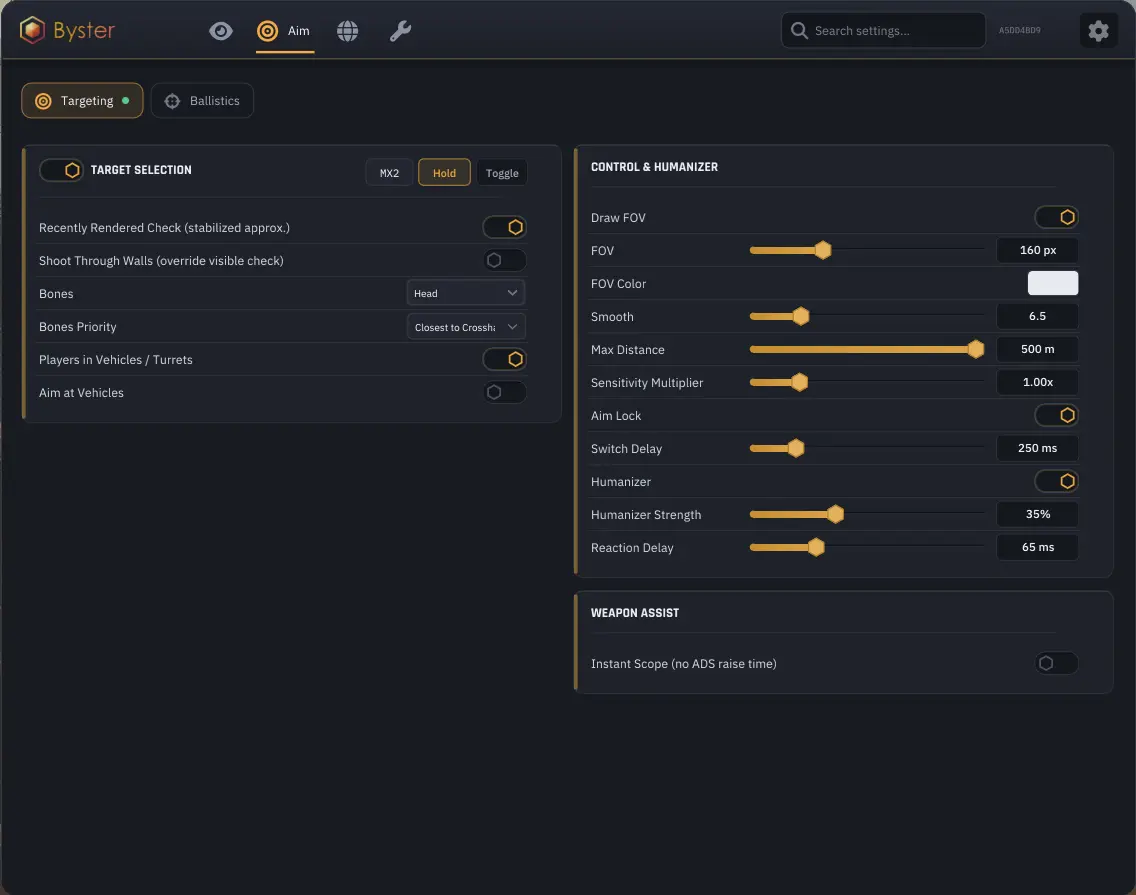
Task: Toggle the Aim Lock switch
Action: click(1056, 415)
